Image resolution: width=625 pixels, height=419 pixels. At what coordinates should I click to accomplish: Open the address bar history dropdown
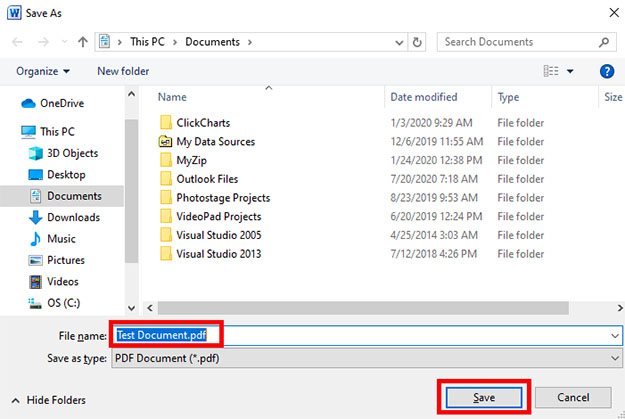399,42
